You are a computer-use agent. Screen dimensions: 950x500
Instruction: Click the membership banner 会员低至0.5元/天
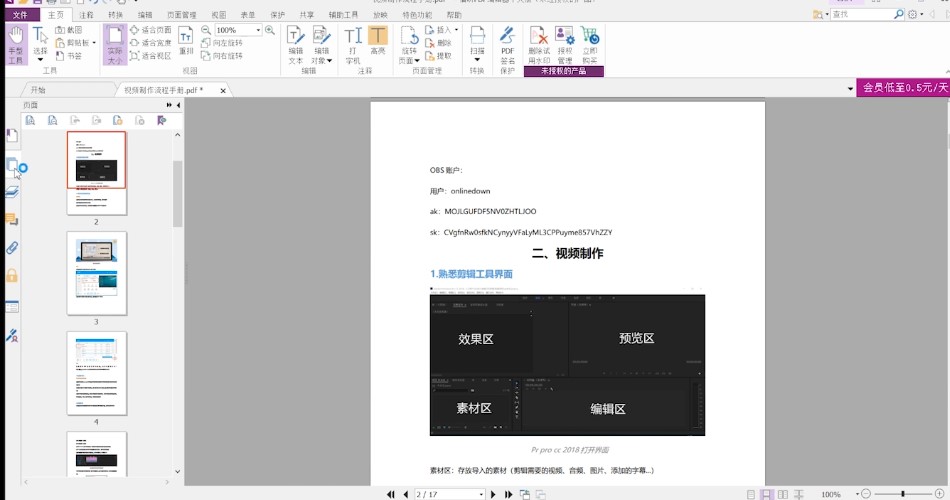tap(900, 88)
